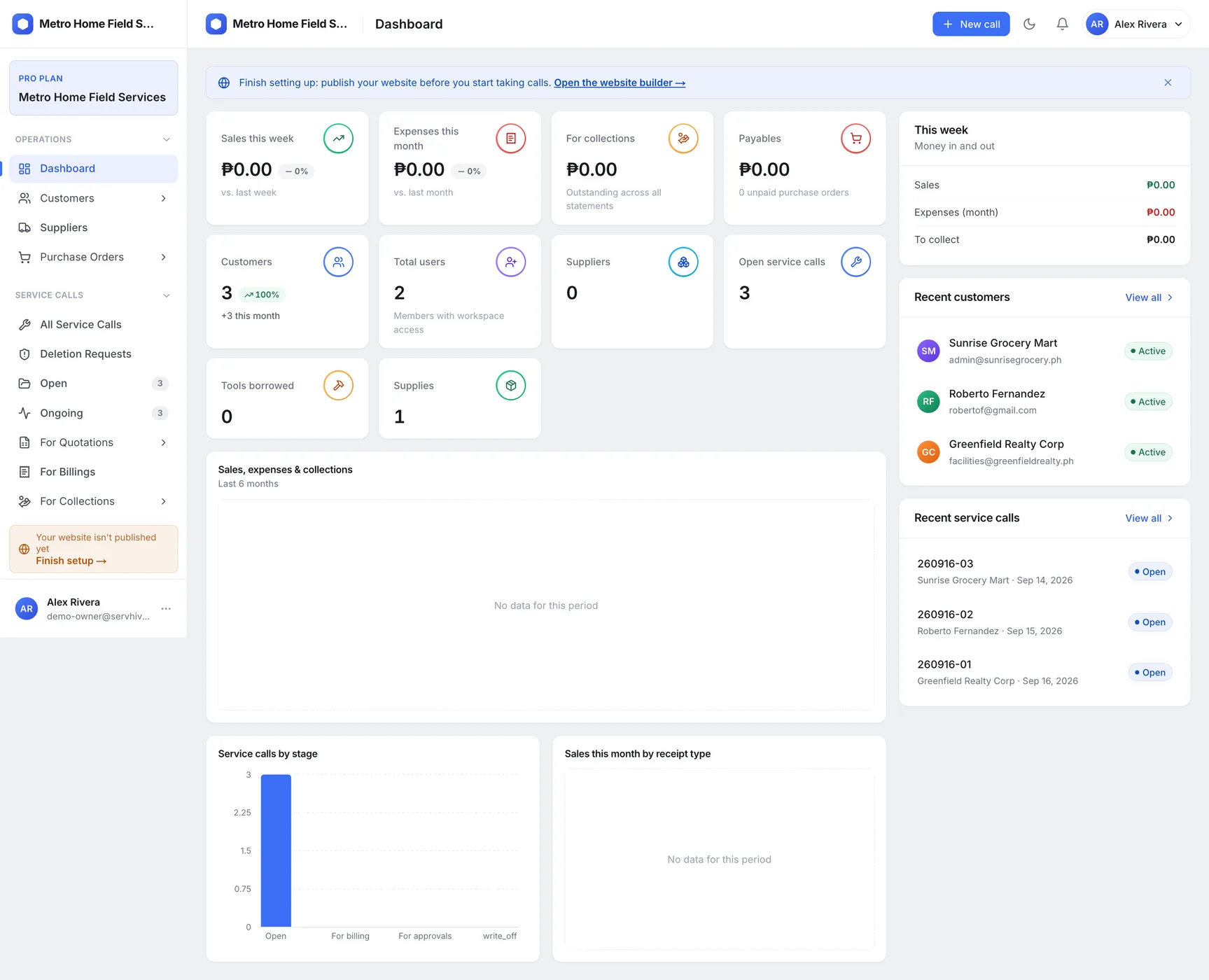Open notifications bell
The image size is (1209, 980).
[1062, 24]
